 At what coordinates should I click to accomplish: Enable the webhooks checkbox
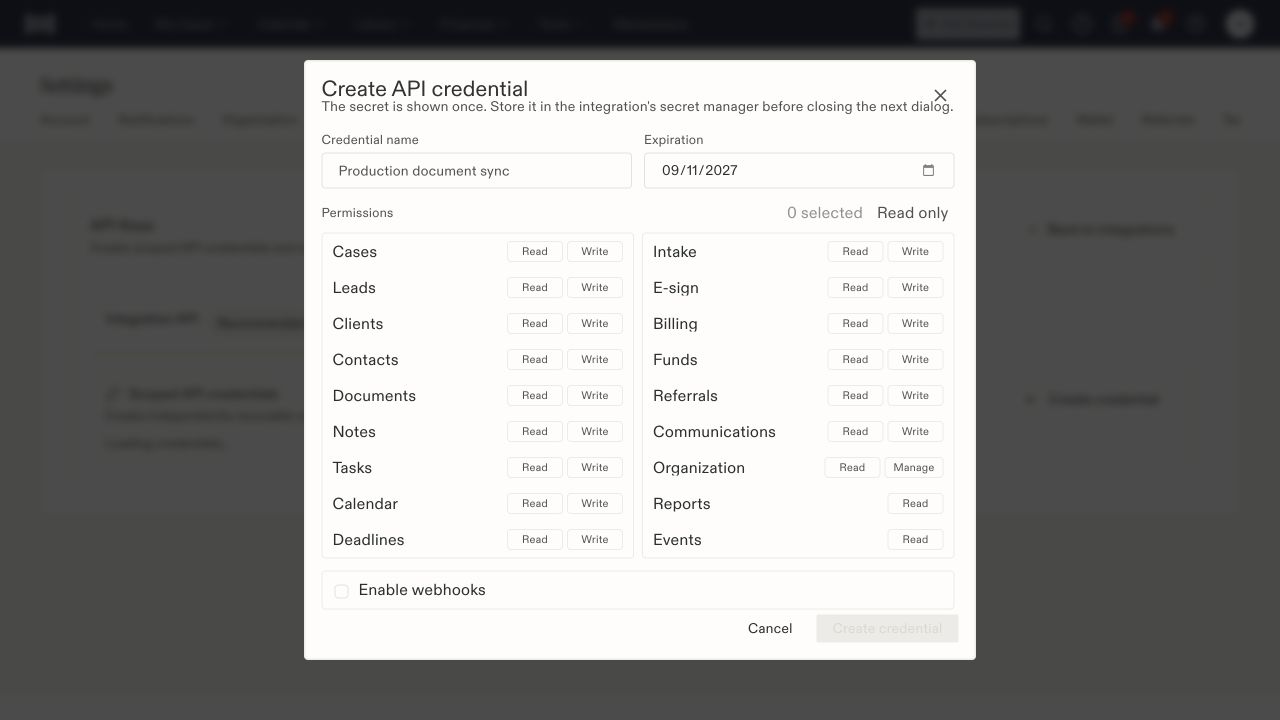341,591
